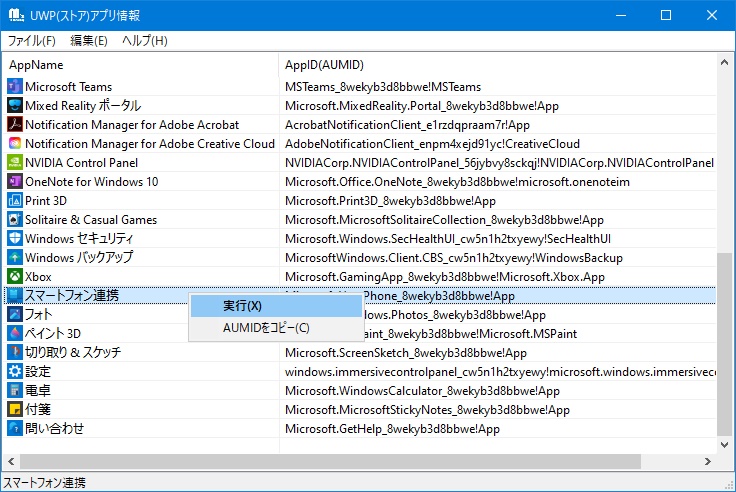Screen dimensions: 736x492
Task: Click the Microsoft.WindowsCalculator AUMID cell
Action: pyautogui.click(x=422, y=391)
